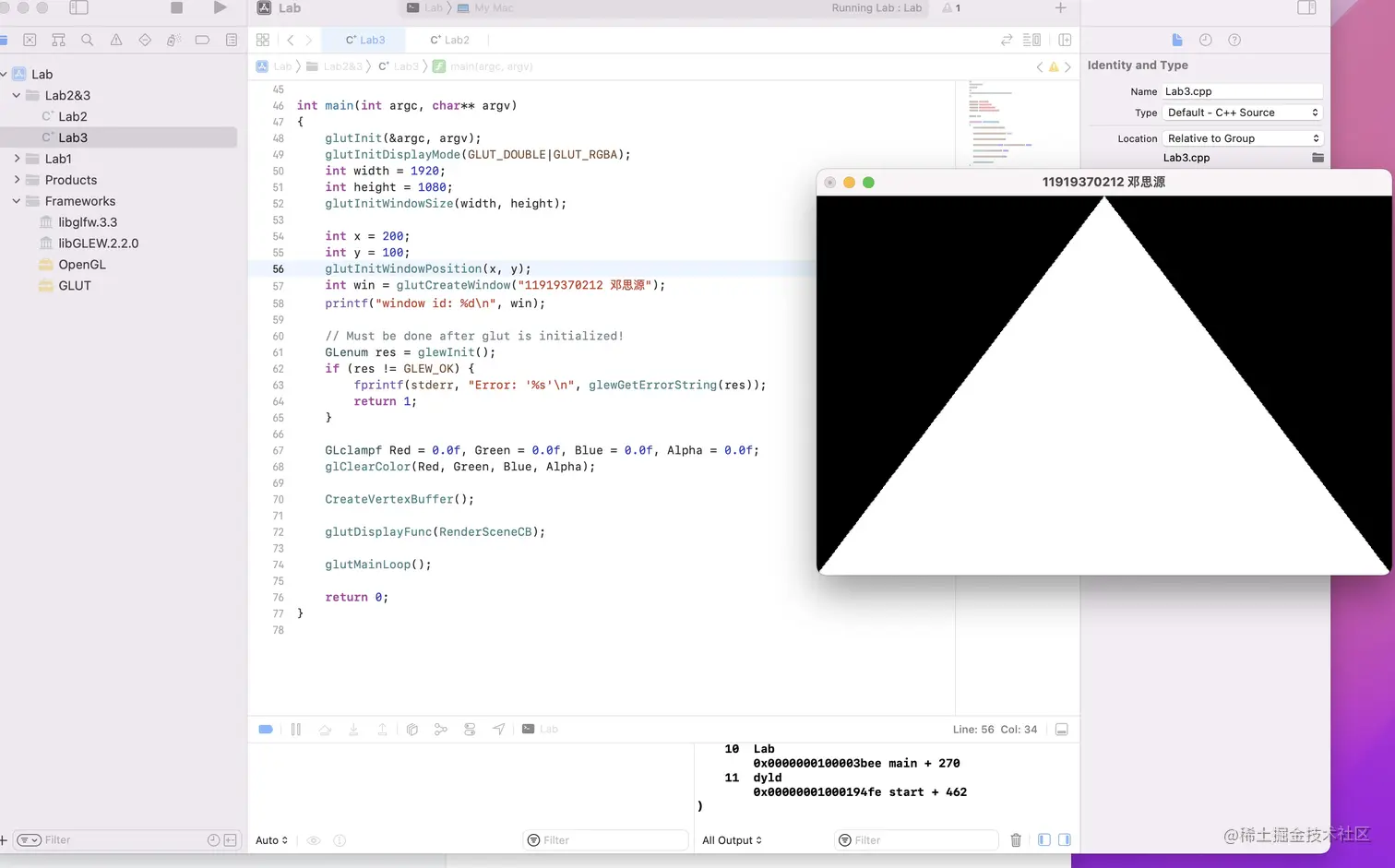Toggle the debug area visibility control
1395x868 pixels.
[x=1061, y=729]
